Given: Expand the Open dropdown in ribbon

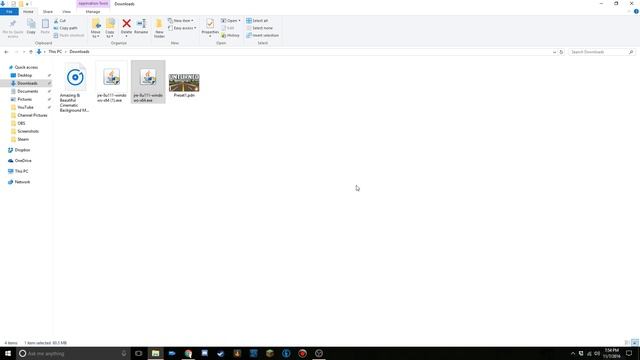Looking at the screenshot, I should 231,21.
